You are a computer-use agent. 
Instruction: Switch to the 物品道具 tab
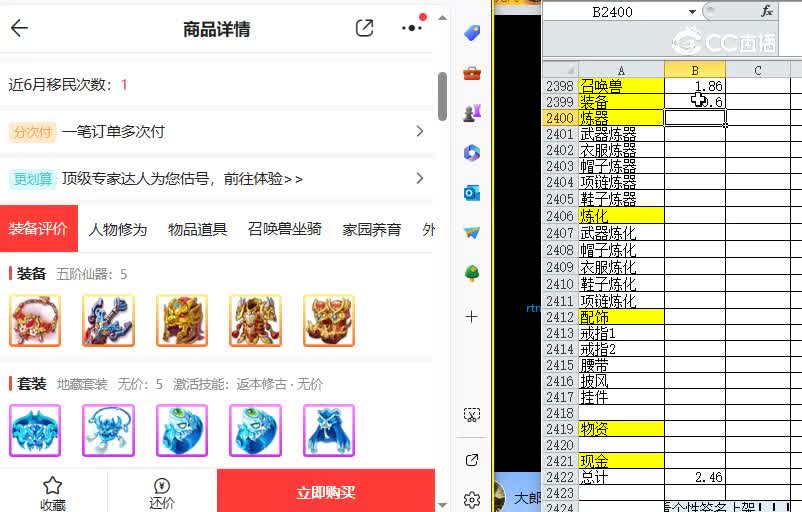[197, 229]
